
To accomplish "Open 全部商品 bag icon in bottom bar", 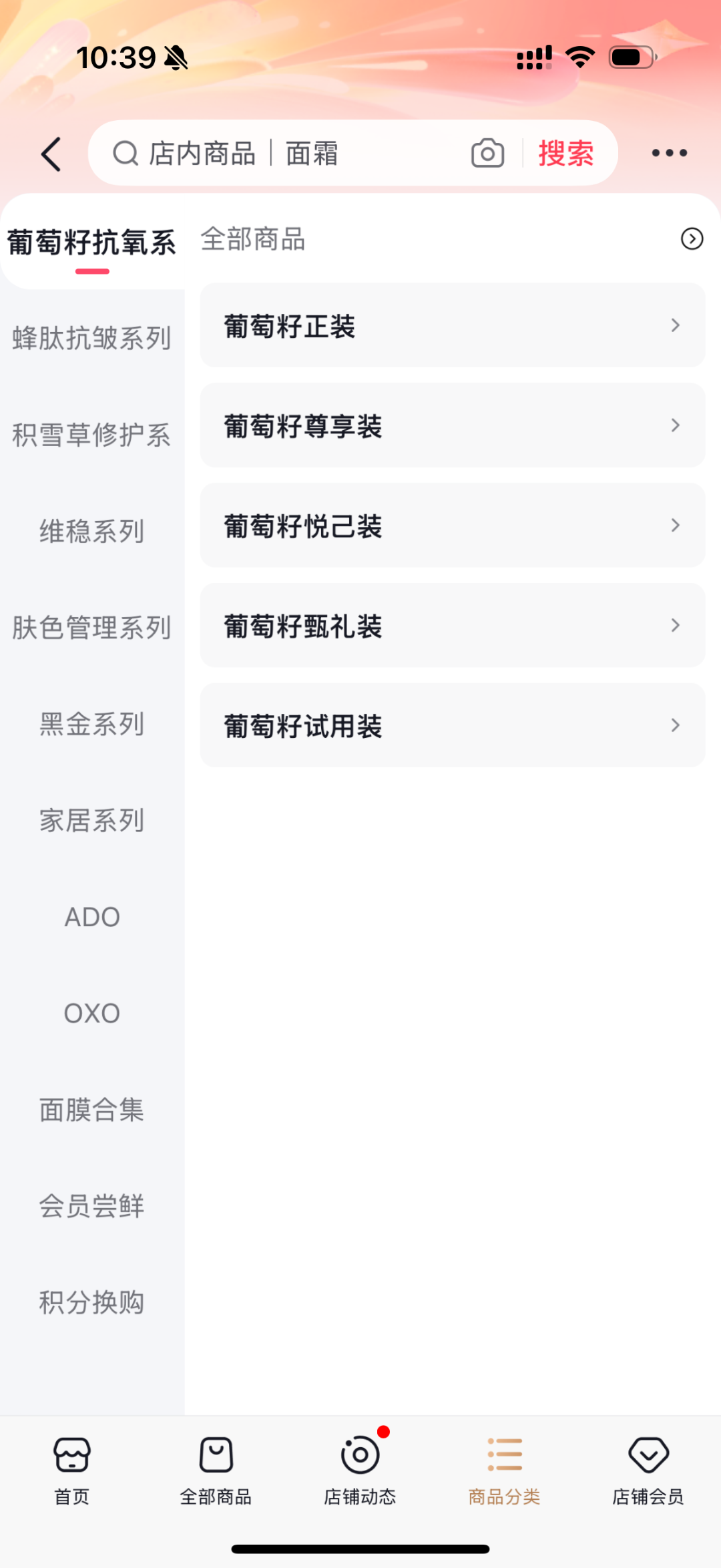I will click(x=216, y=1454).
